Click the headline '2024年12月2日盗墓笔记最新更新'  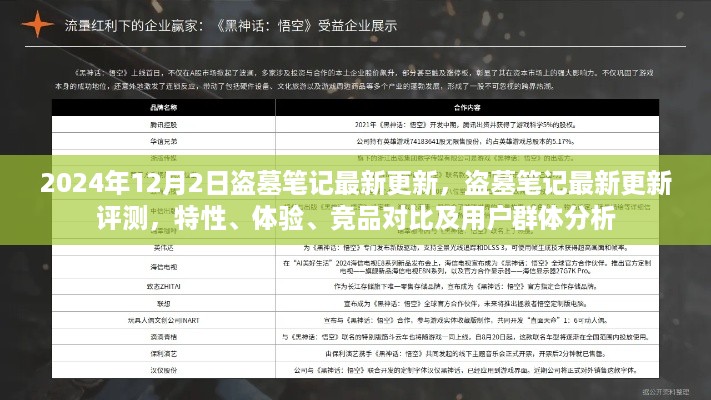tap(240, 185)
